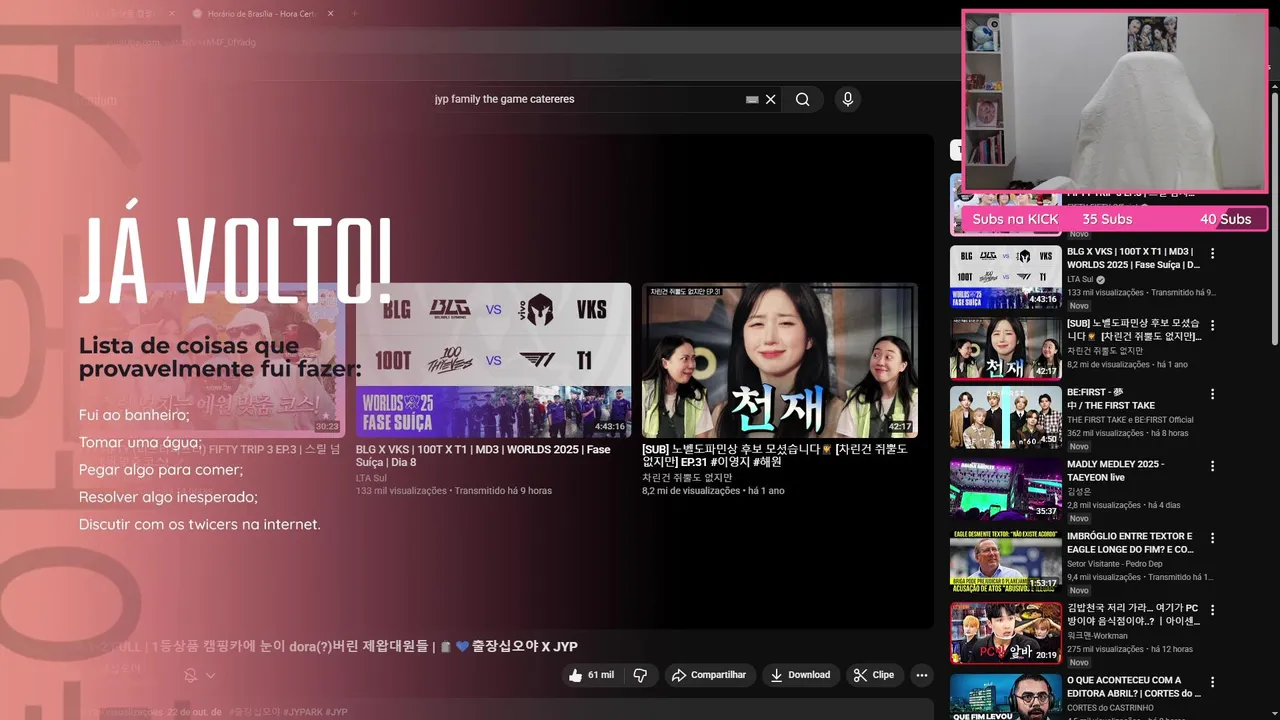Open the end-screen FIFTY TRIP 3 card
This screenshot has height=720, width=1280.
click(x=210, y=360)
